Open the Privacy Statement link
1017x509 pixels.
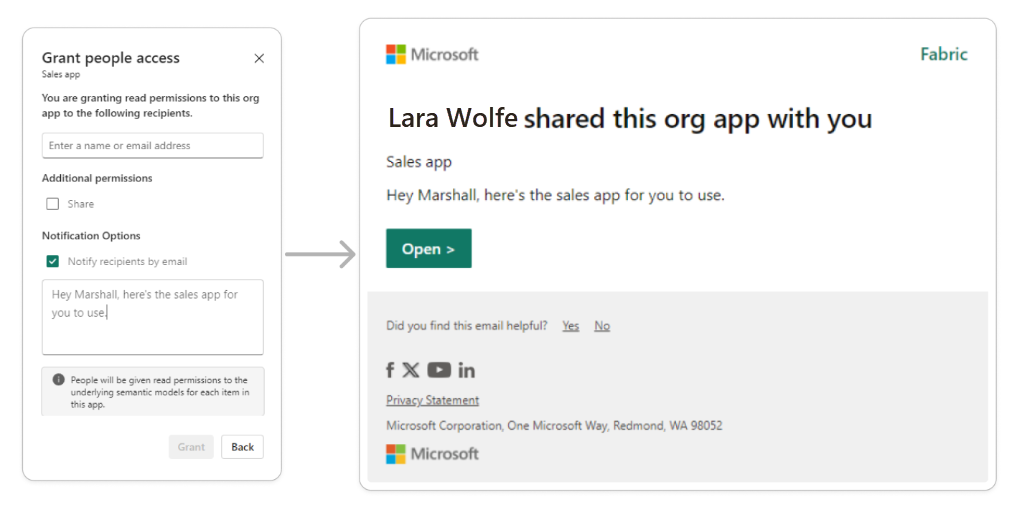[x=432, y=400]
